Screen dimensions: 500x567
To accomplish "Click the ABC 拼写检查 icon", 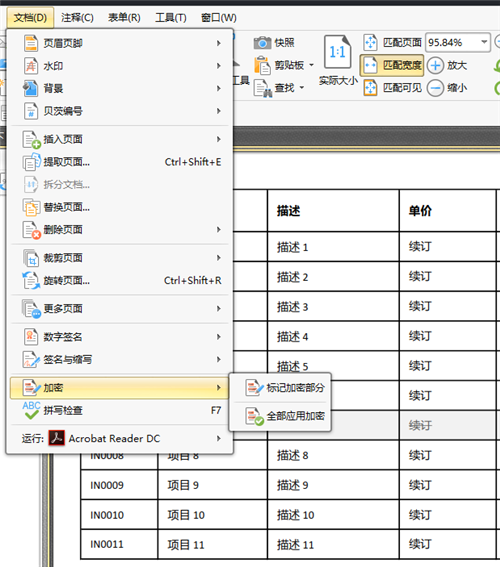I will [x=31, y=410].
